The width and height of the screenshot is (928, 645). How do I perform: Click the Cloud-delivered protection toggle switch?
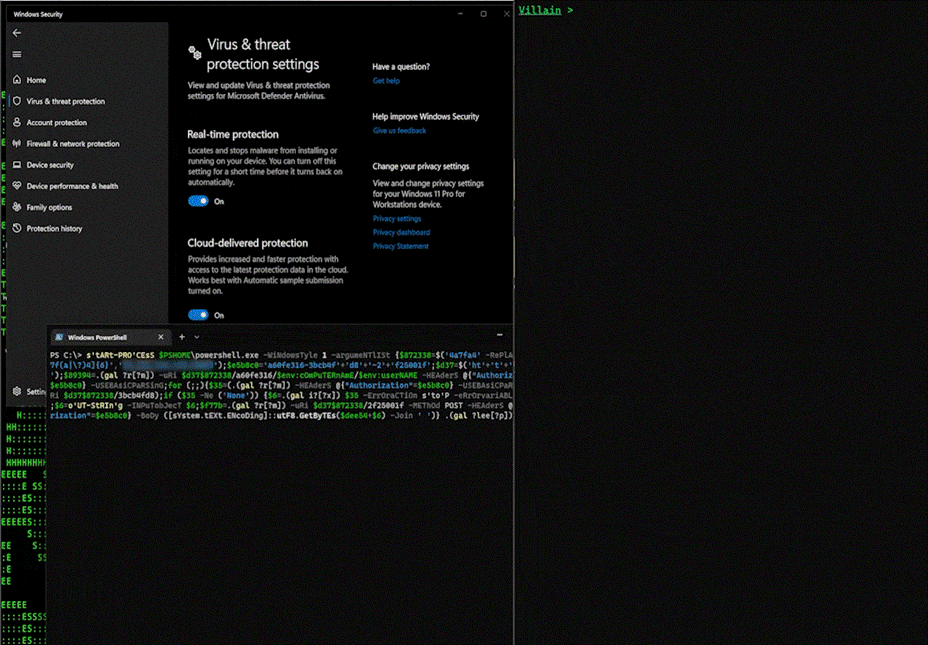pyautogui.click(x=198, y=314)
